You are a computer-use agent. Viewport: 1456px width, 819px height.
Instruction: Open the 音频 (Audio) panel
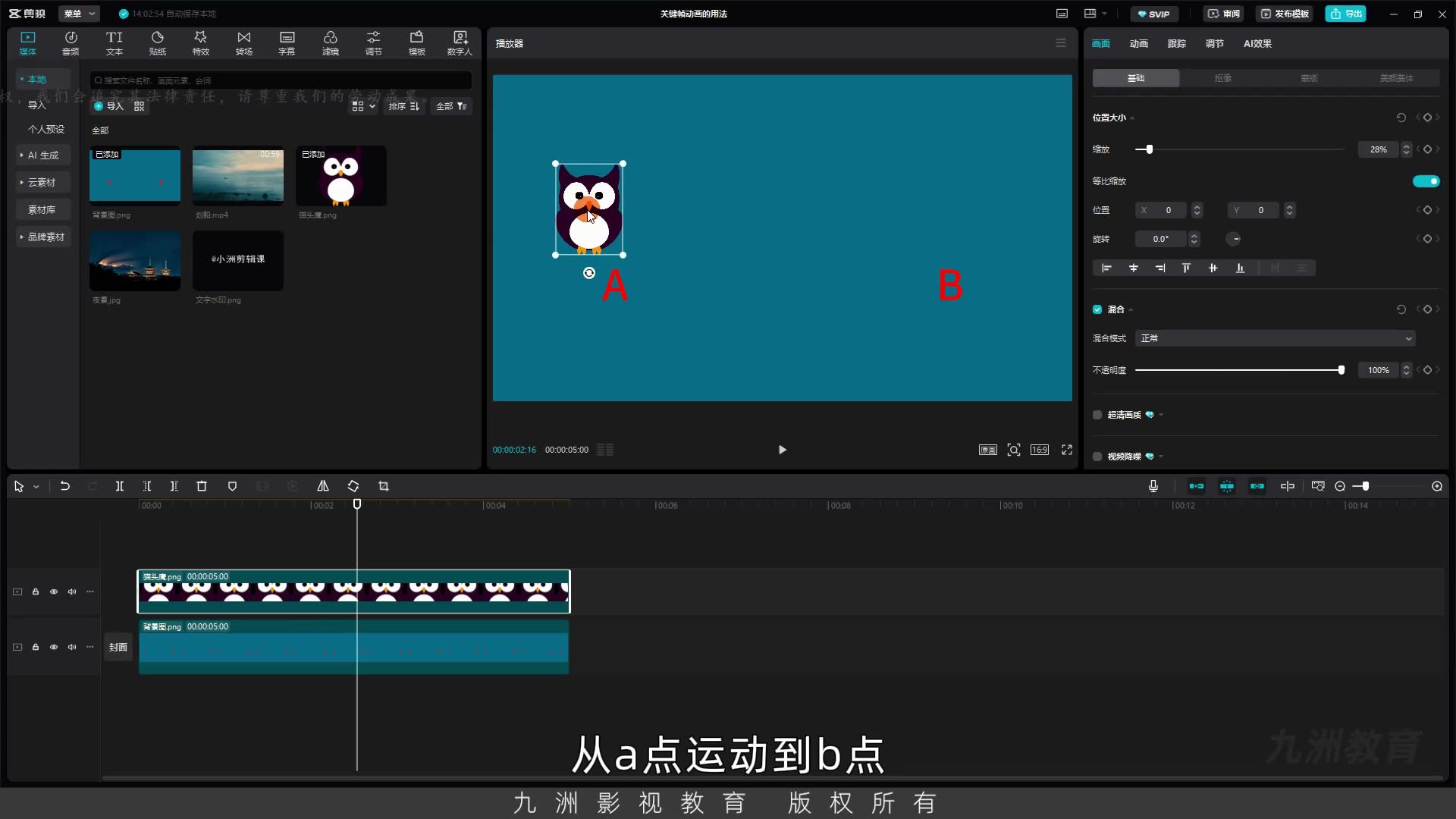pos(71,43)
